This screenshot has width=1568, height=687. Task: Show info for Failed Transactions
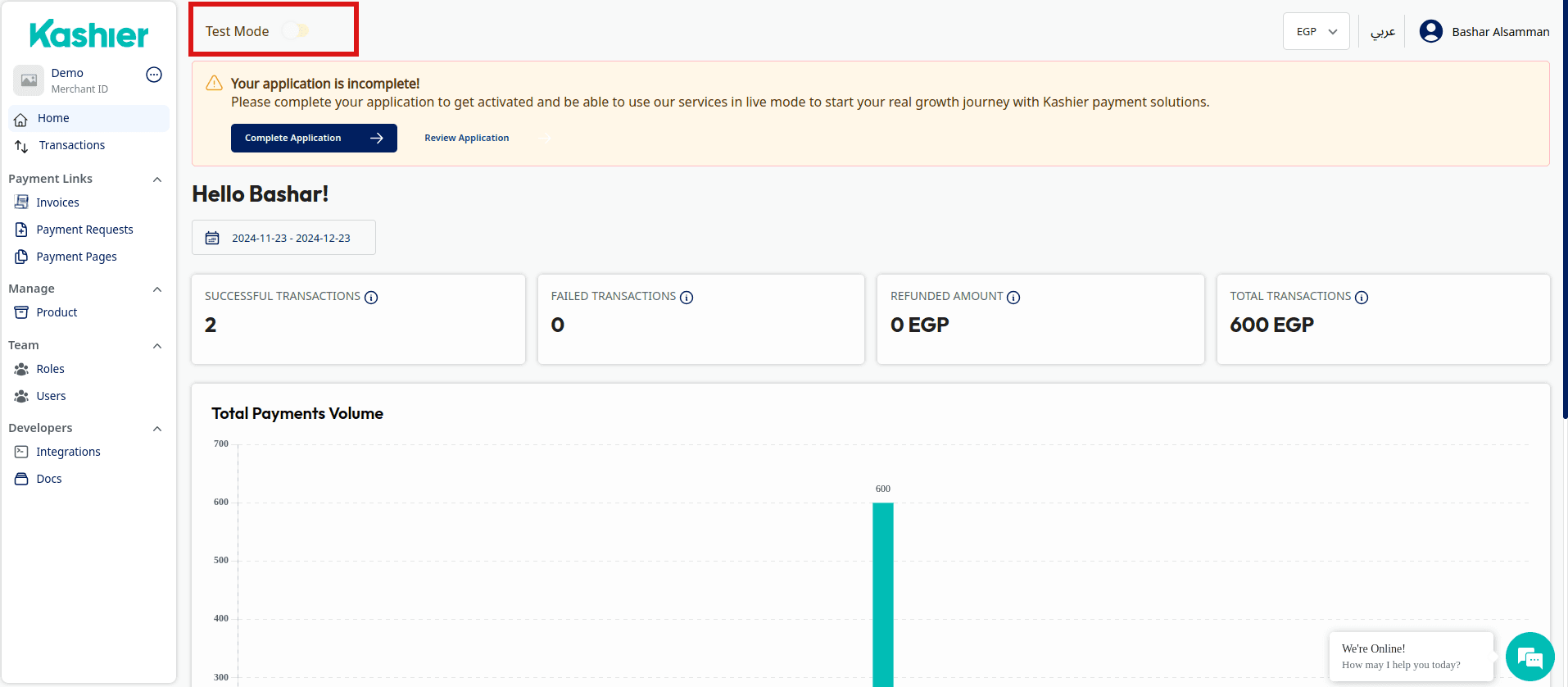click(x=687, y=298)
